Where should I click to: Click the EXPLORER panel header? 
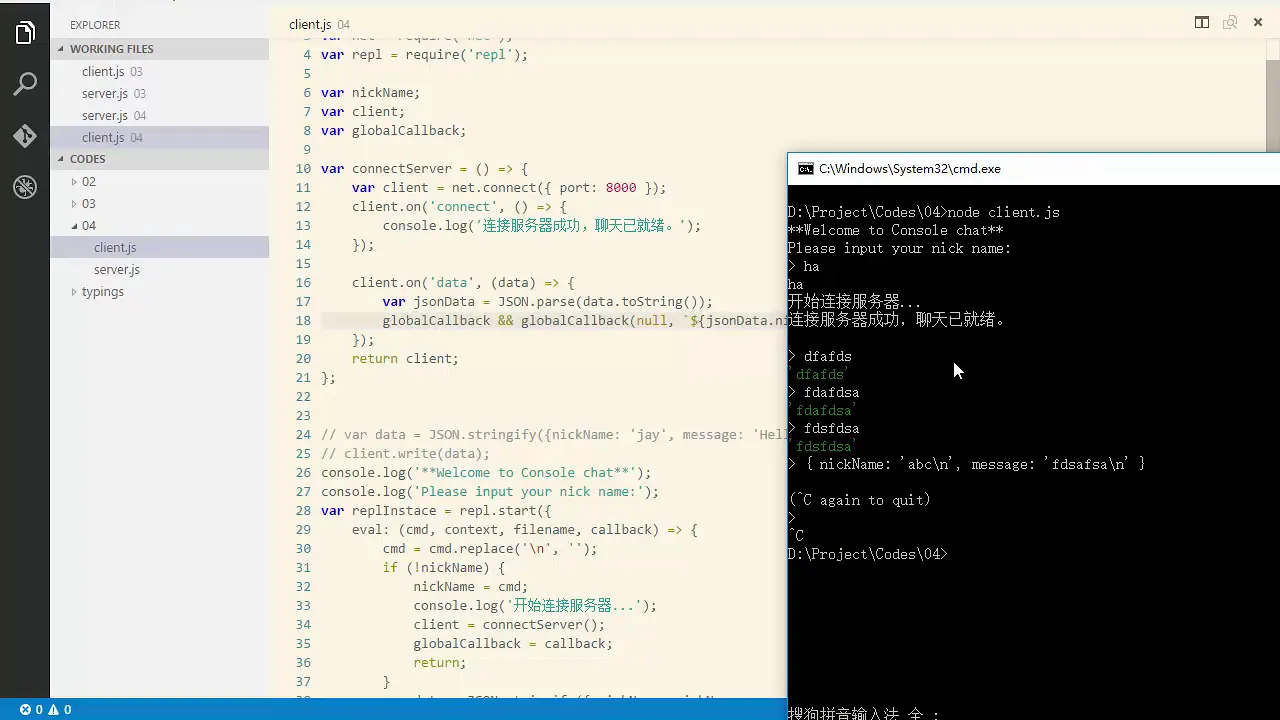pyautogui.click(x=95, y=25)
